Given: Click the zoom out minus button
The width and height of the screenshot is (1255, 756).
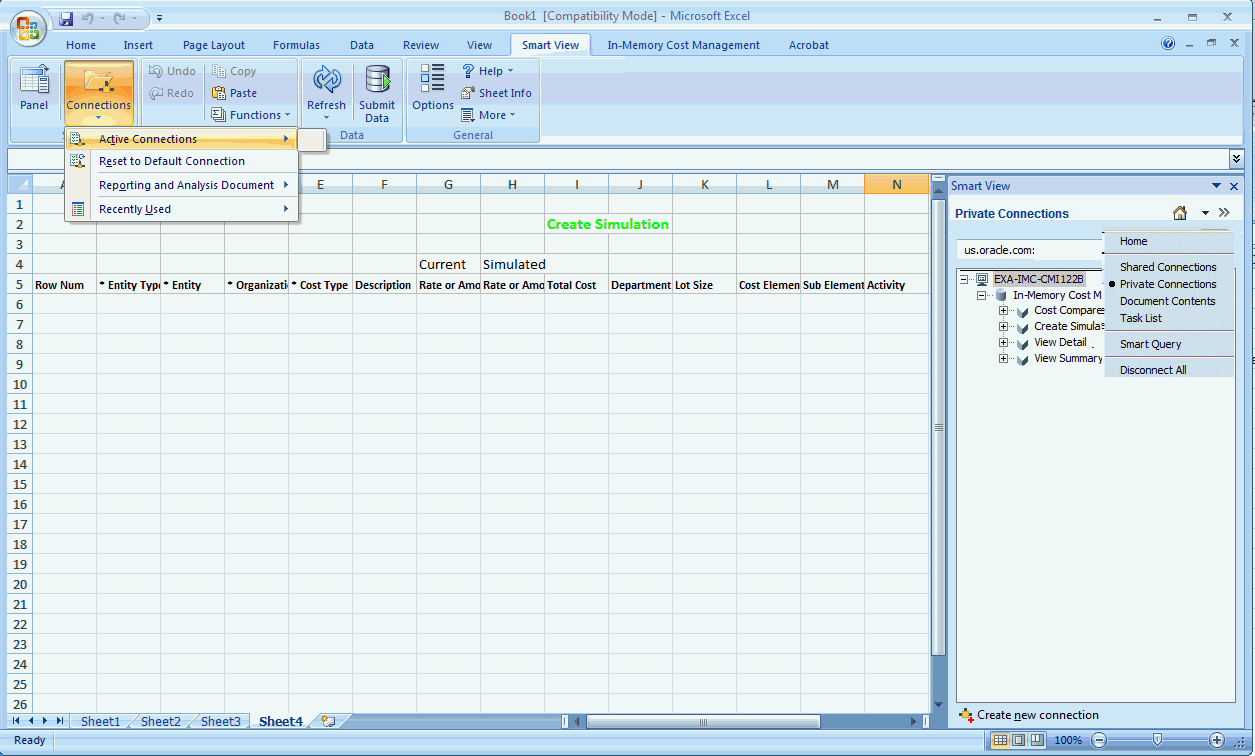Looking at the screenshot, I should pos(1099,740).
